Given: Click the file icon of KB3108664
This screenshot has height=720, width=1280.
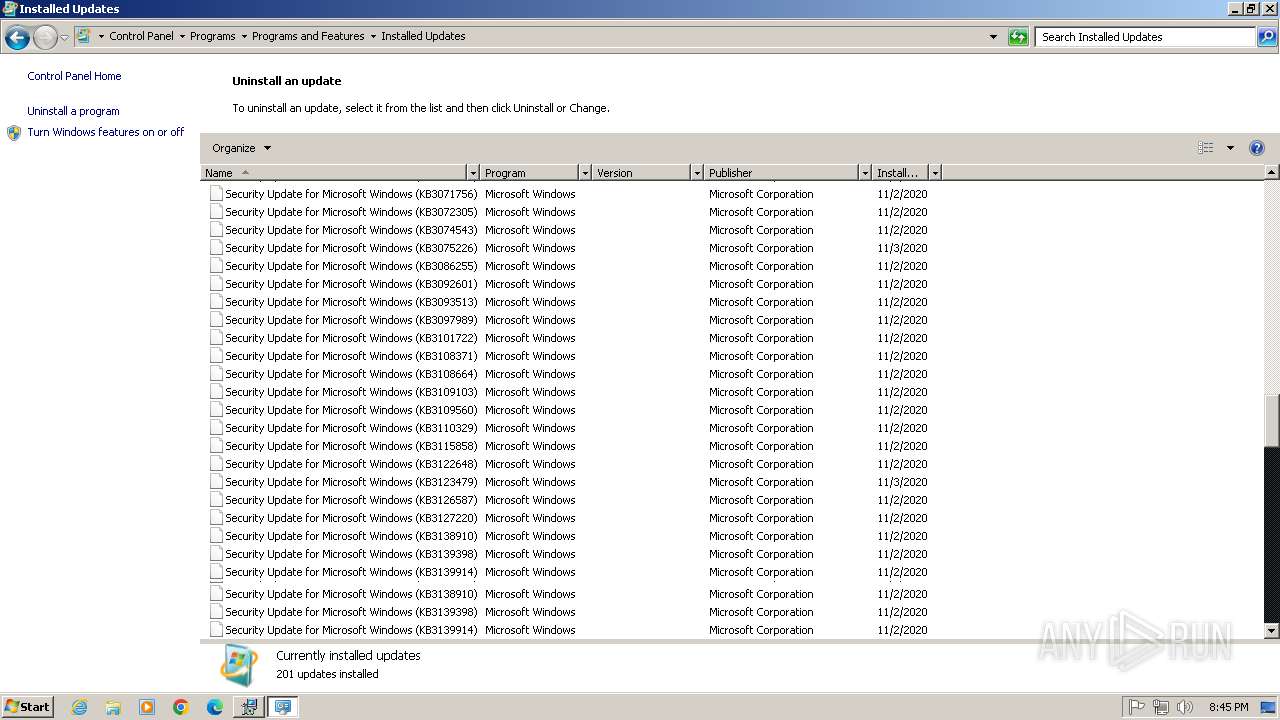Looking at the screenshot, I should 216,374.
